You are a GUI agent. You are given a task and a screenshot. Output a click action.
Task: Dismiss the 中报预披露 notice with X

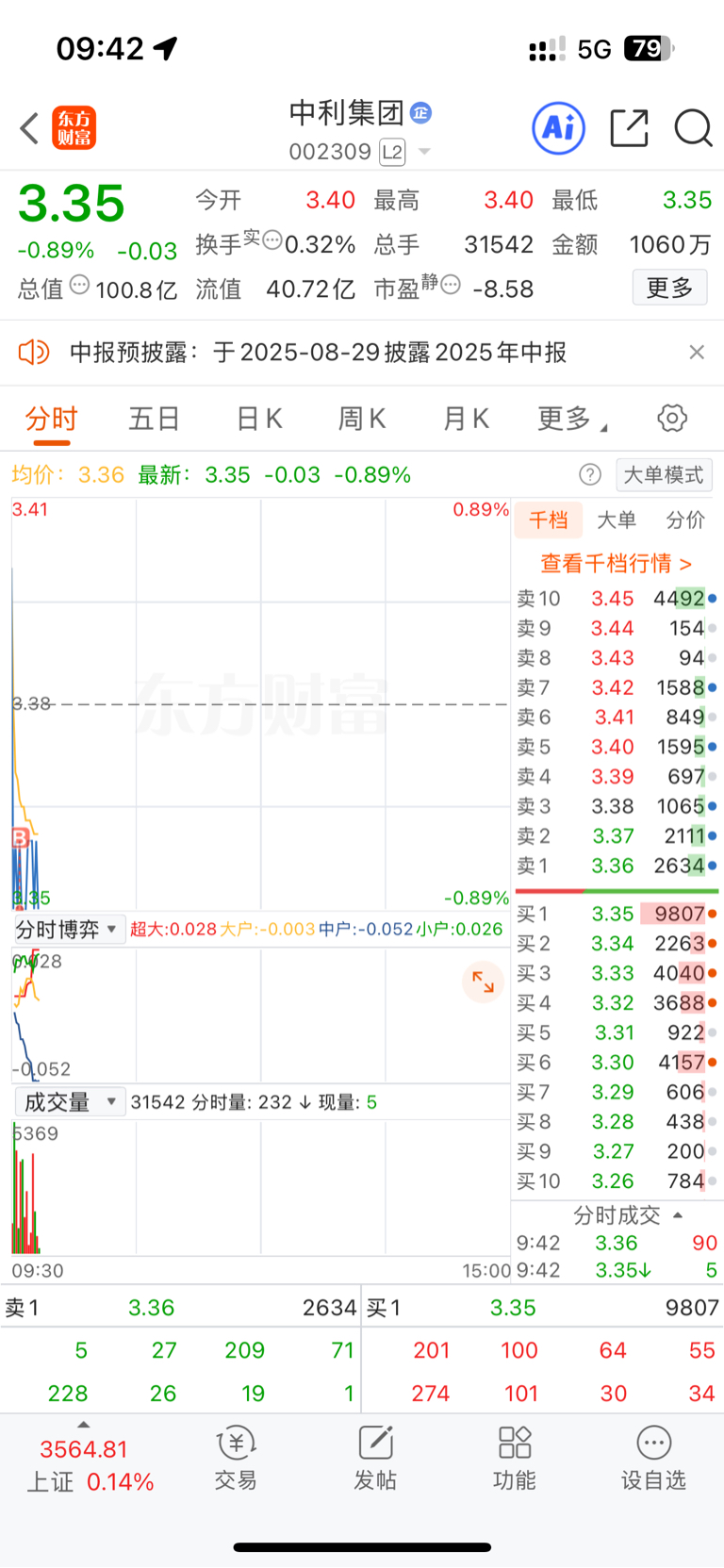tap(697, 352)
